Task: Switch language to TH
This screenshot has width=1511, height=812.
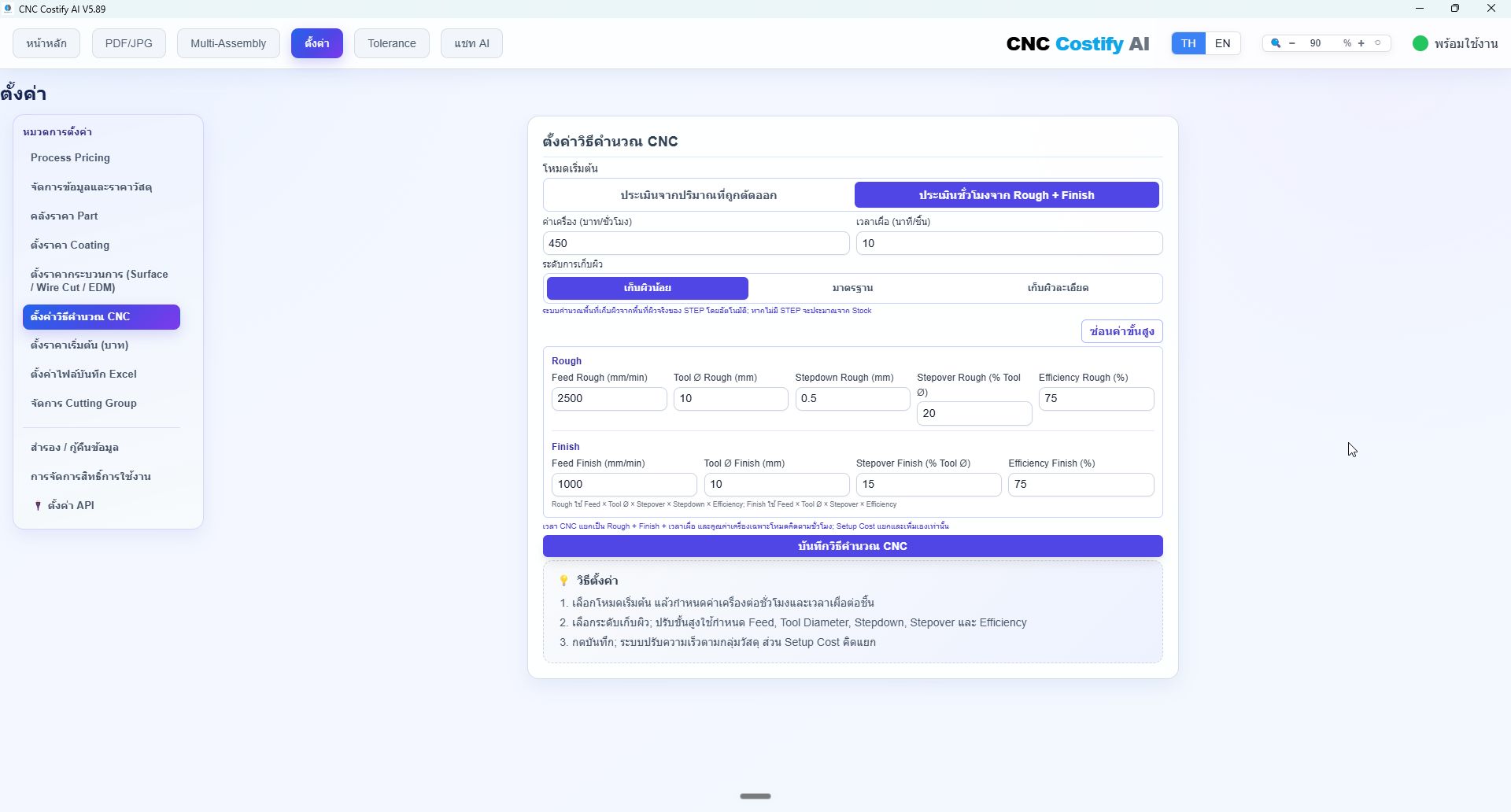Action: tap(1188, 43)
